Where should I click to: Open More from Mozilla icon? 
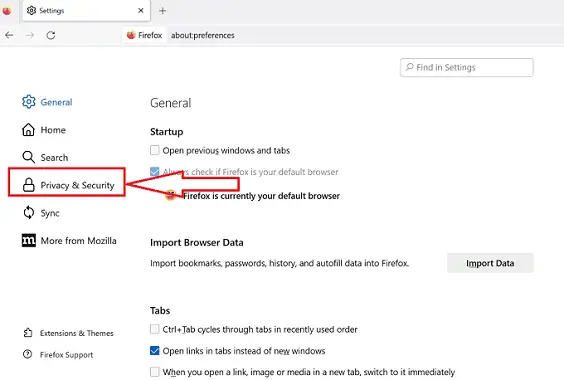[29, 240]
